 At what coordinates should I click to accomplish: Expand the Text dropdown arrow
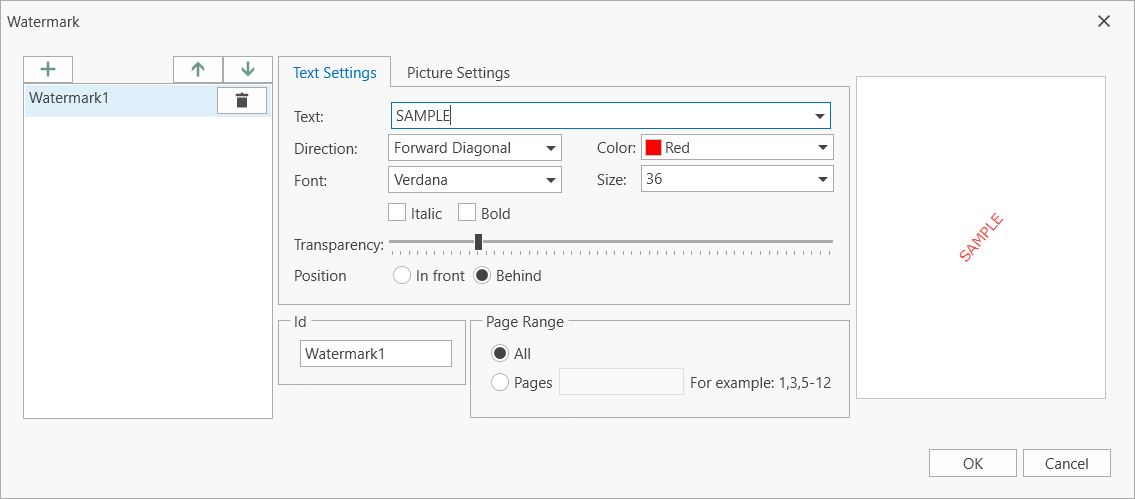pos(819,116)
